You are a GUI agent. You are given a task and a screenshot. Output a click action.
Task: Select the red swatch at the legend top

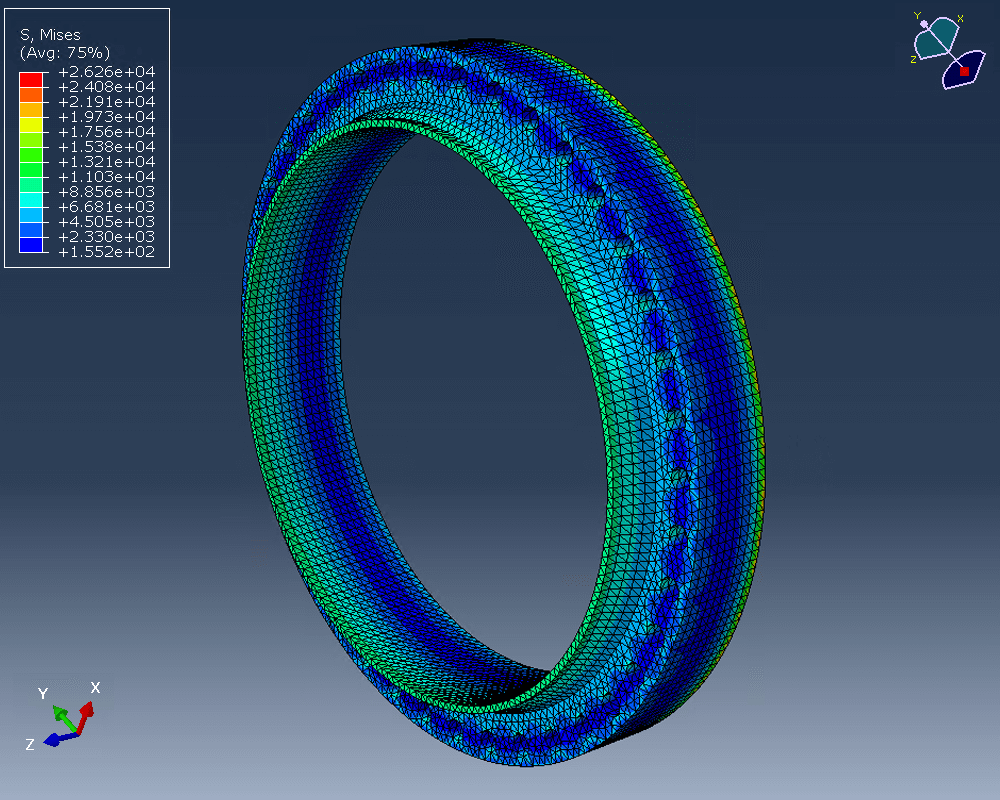tap(31, 80)
